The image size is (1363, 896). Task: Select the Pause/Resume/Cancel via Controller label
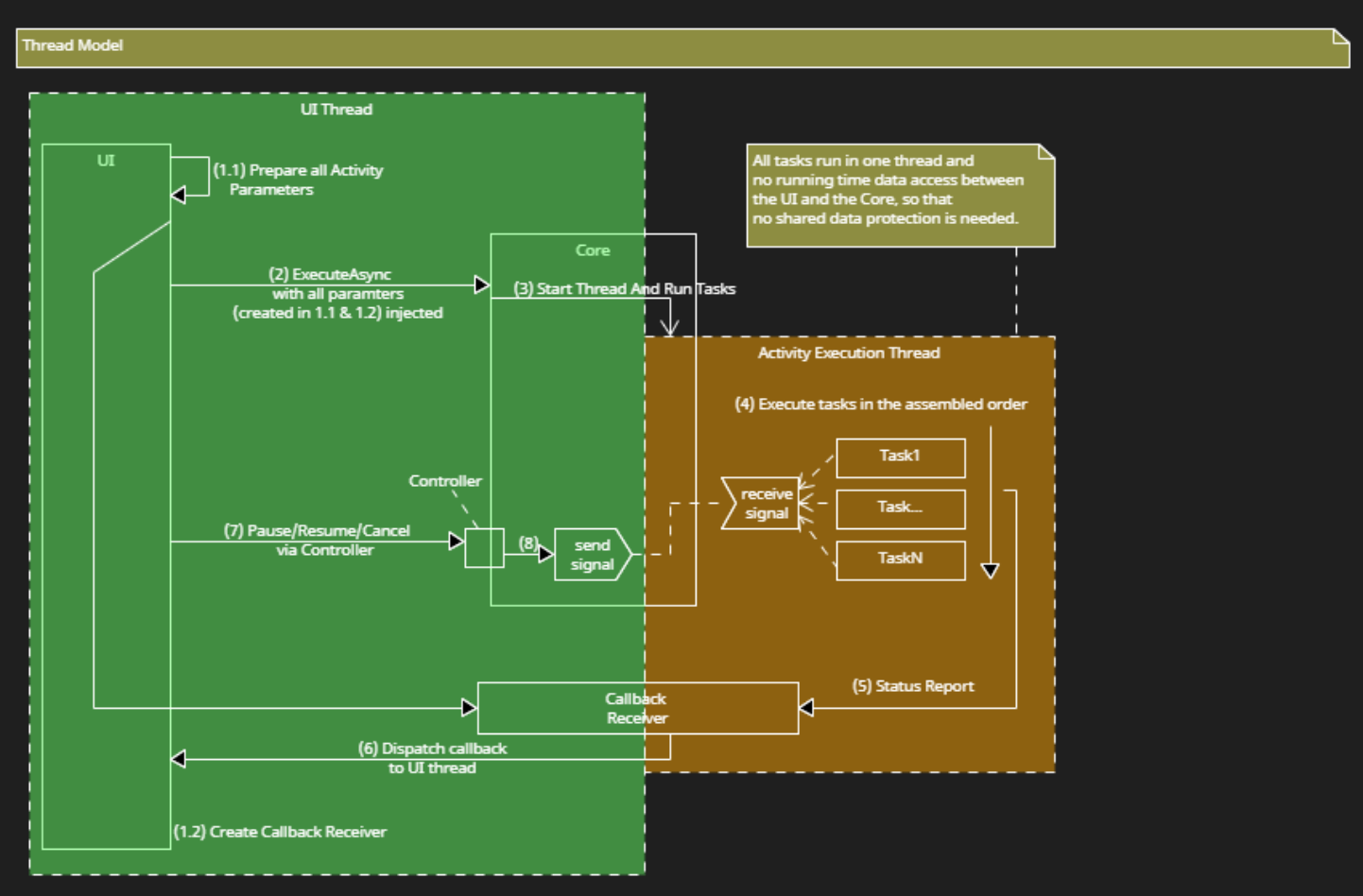pyautogui.click(x=317, y=540)
